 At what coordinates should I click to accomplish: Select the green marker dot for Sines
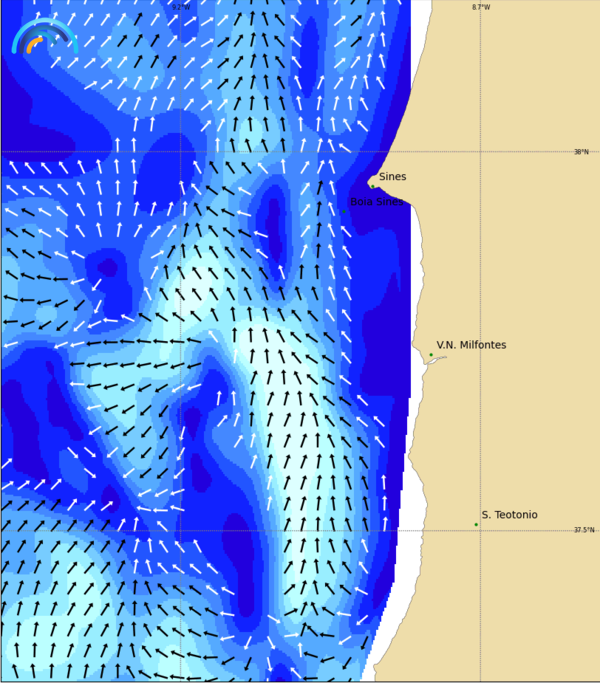[x=373, y=185]
